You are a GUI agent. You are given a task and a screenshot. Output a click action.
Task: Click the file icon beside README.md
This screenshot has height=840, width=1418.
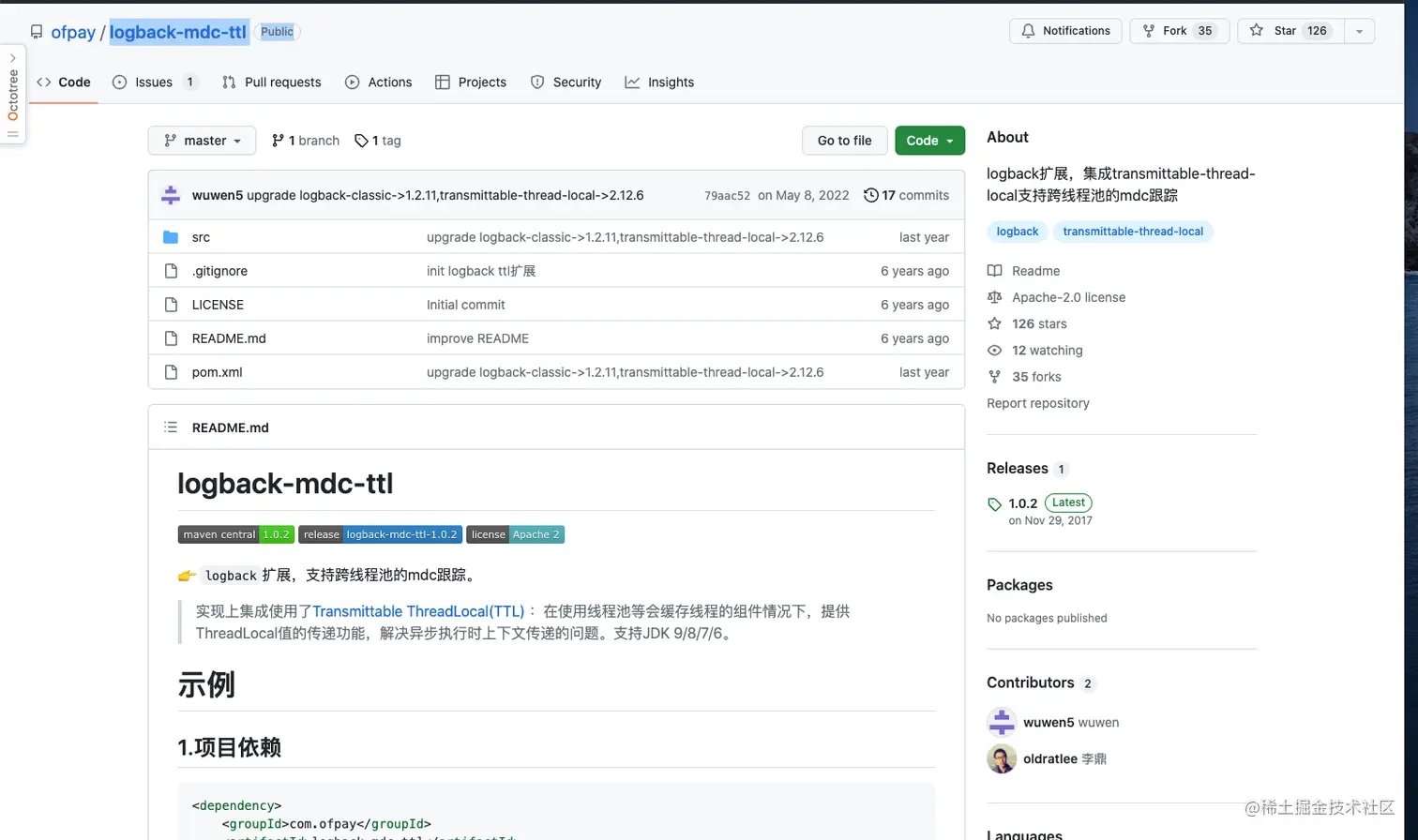click(171, 338)
